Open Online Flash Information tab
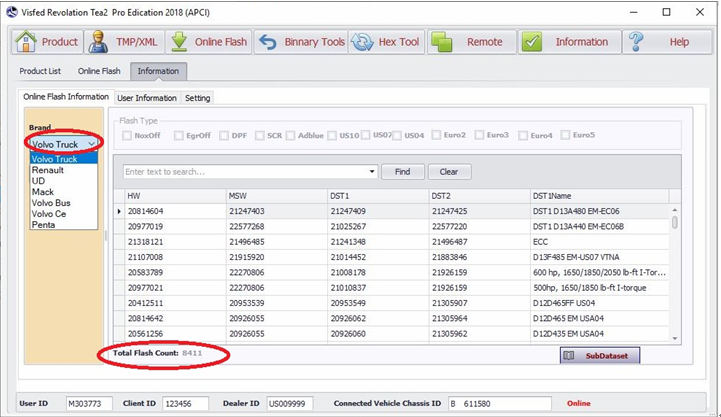721x417 pixels. point(66,97)
